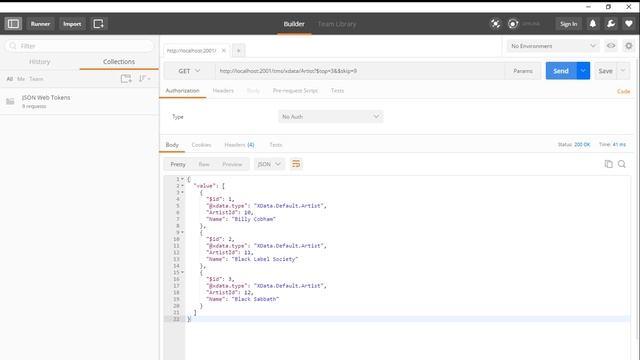Open the No Auth type dropdown
Viewport: 640px width, 360px height.
pos(331,117)
